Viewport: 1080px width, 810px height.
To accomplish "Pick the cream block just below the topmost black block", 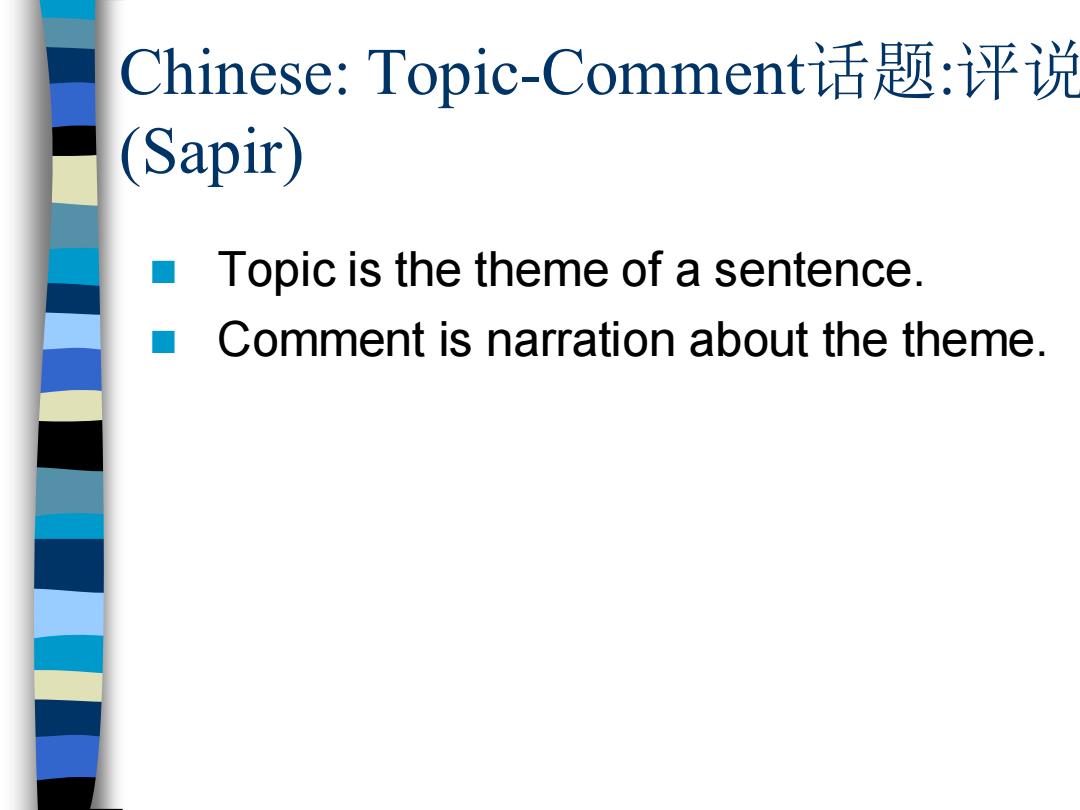I will [75, 180].
